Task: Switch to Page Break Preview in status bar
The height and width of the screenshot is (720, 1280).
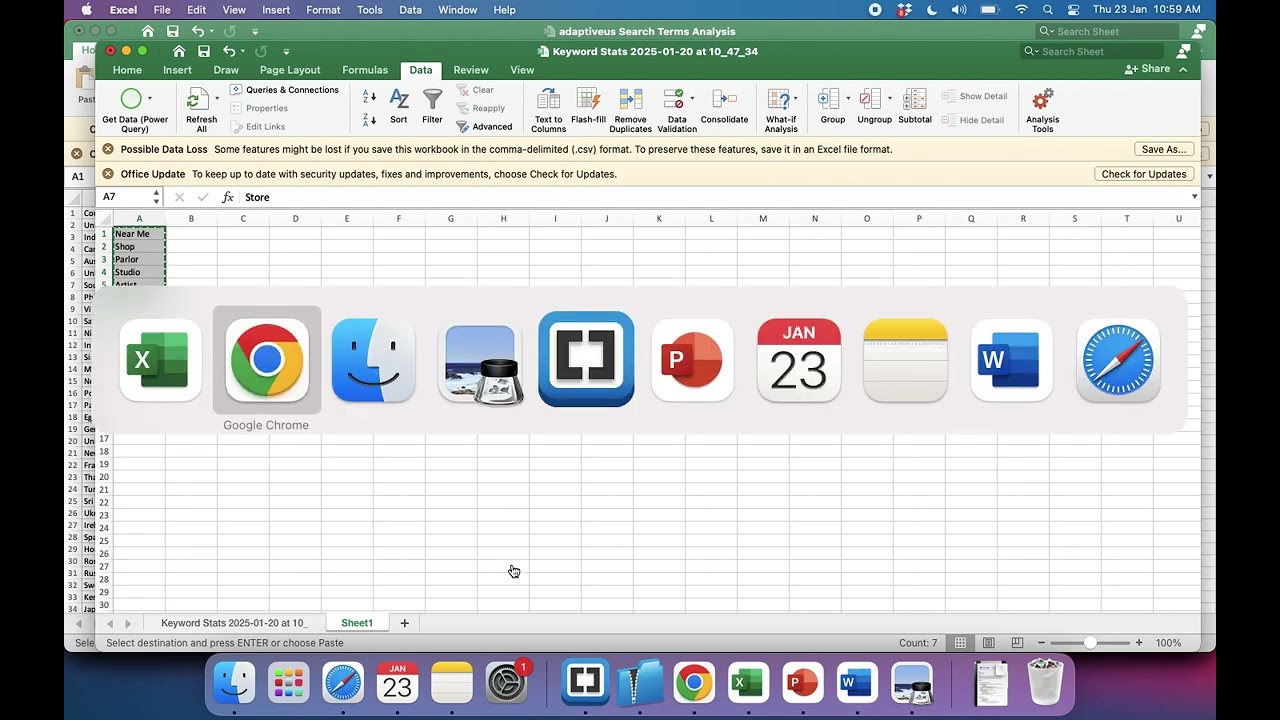Action: pyautogui.click(x=1016, y=643)
